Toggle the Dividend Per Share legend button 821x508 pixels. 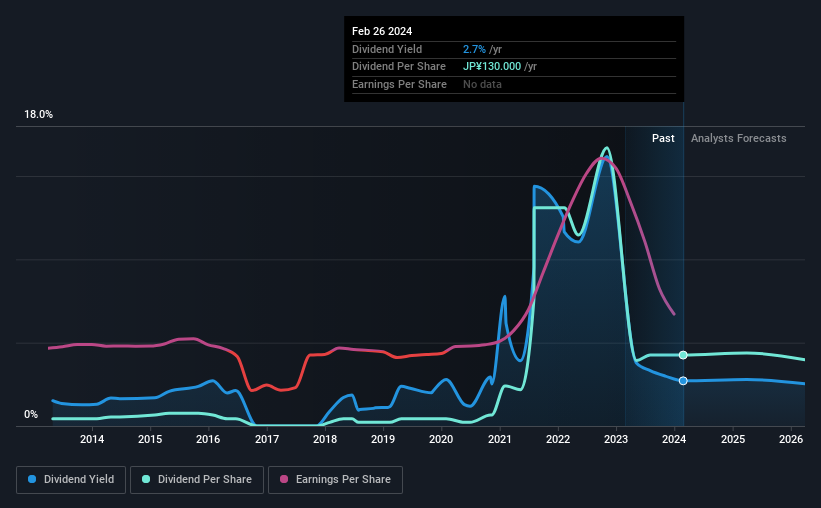click(197, 480)
